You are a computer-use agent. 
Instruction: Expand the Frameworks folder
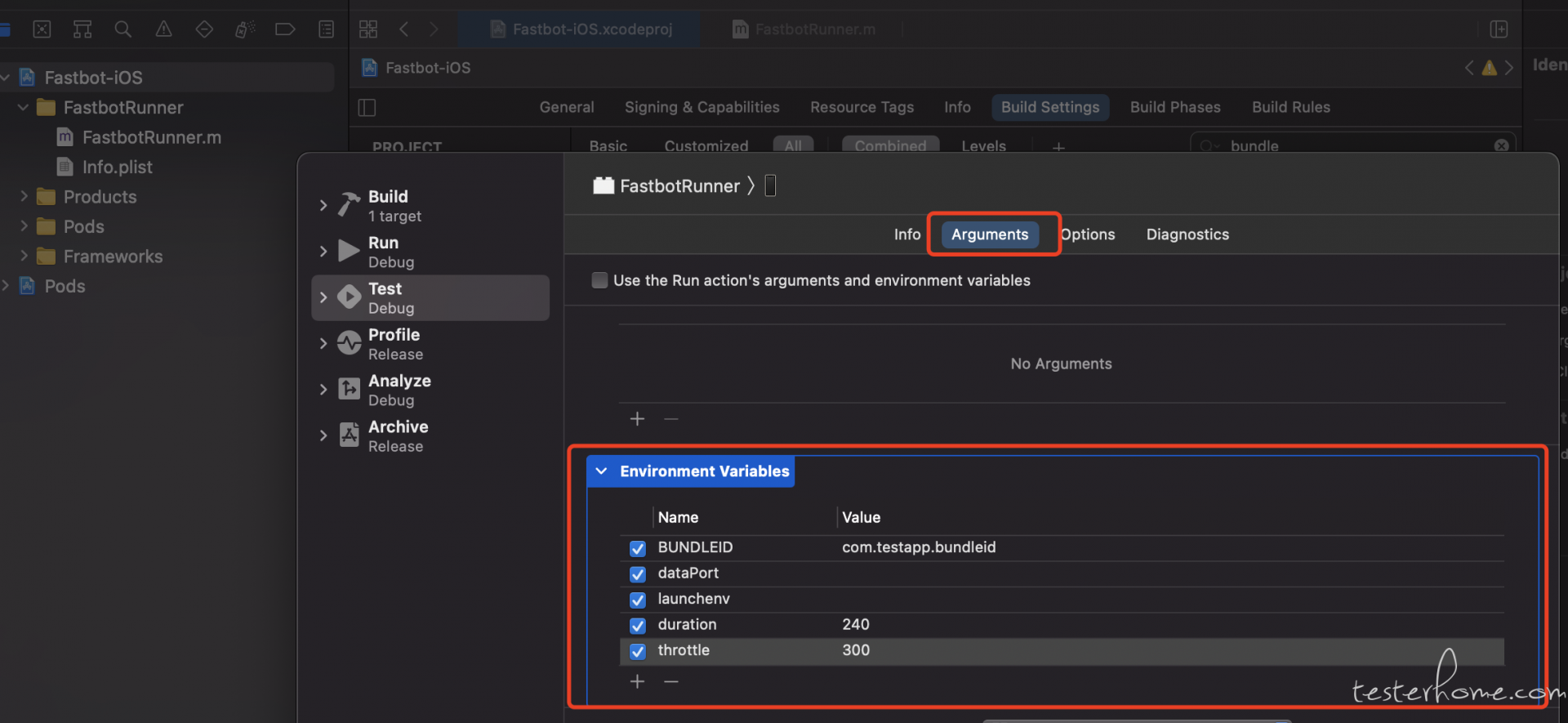23,256
